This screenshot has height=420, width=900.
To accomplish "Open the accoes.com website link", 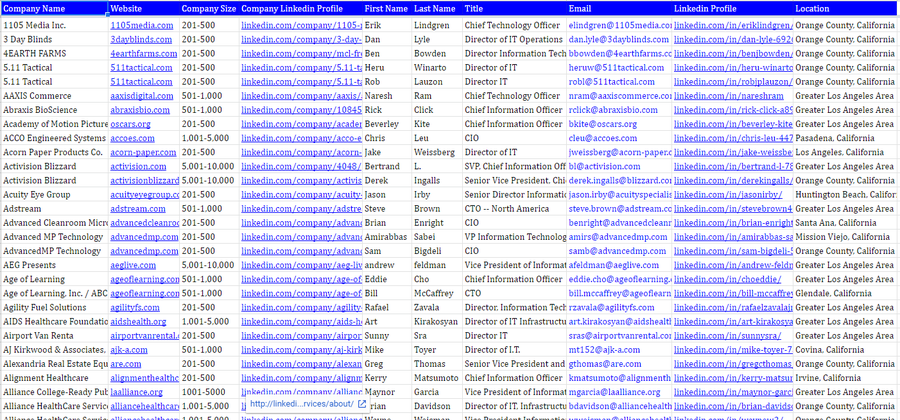I will 133,138.
